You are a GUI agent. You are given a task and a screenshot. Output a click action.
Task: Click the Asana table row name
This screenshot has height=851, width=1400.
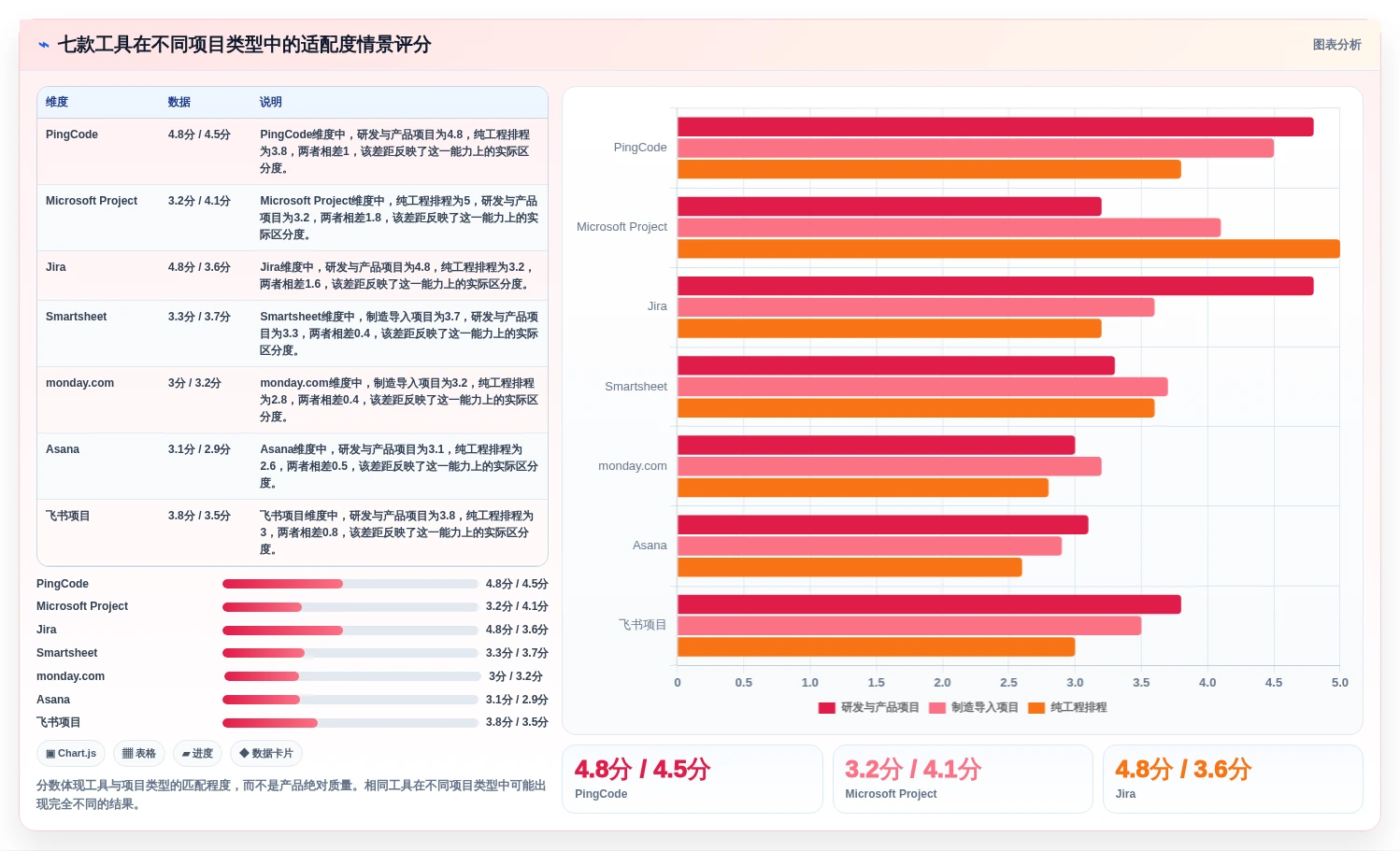point(63,449)
